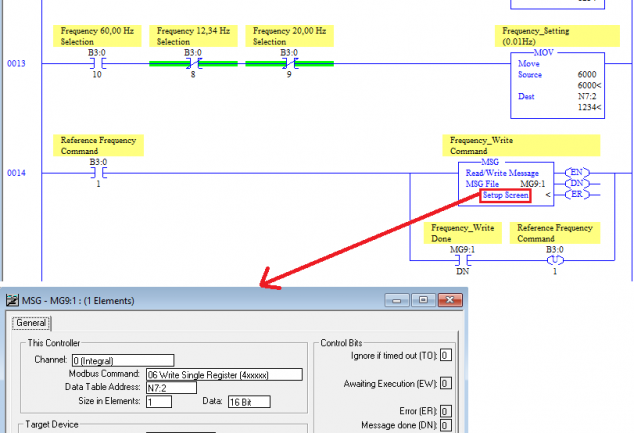634x433 pixels.
Task: Click Frequency 20,00 Hz Selection comment
Action: [x=290, y=36]
